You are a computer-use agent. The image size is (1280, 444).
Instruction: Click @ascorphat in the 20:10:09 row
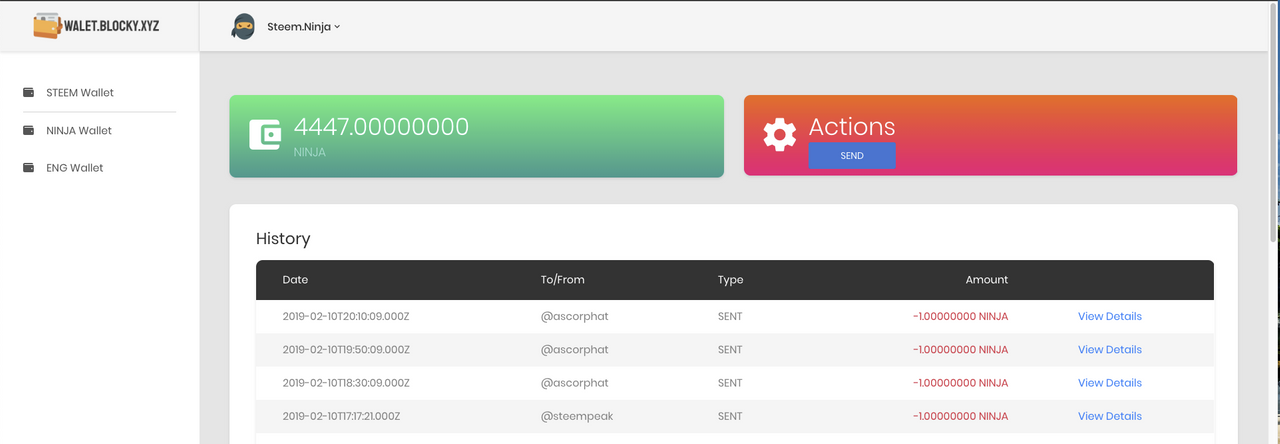tap(574, 316)
